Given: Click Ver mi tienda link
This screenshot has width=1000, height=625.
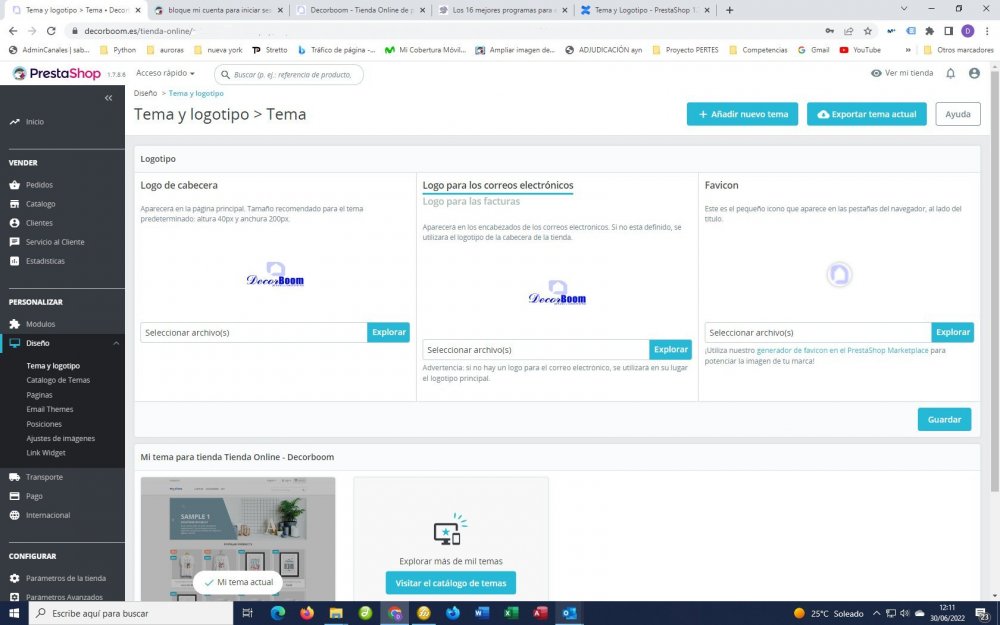Looking at the screenshot, I should pos(902,73).
